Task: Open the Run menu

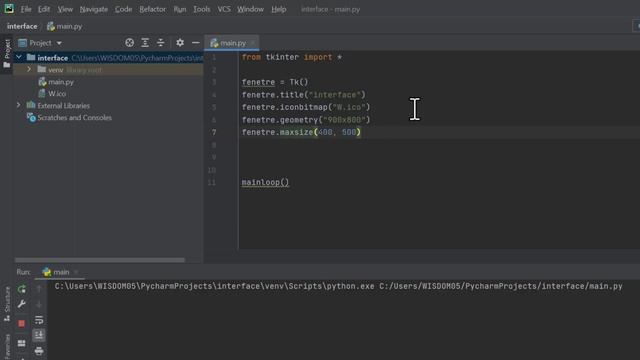Action: tap(180, 9)
